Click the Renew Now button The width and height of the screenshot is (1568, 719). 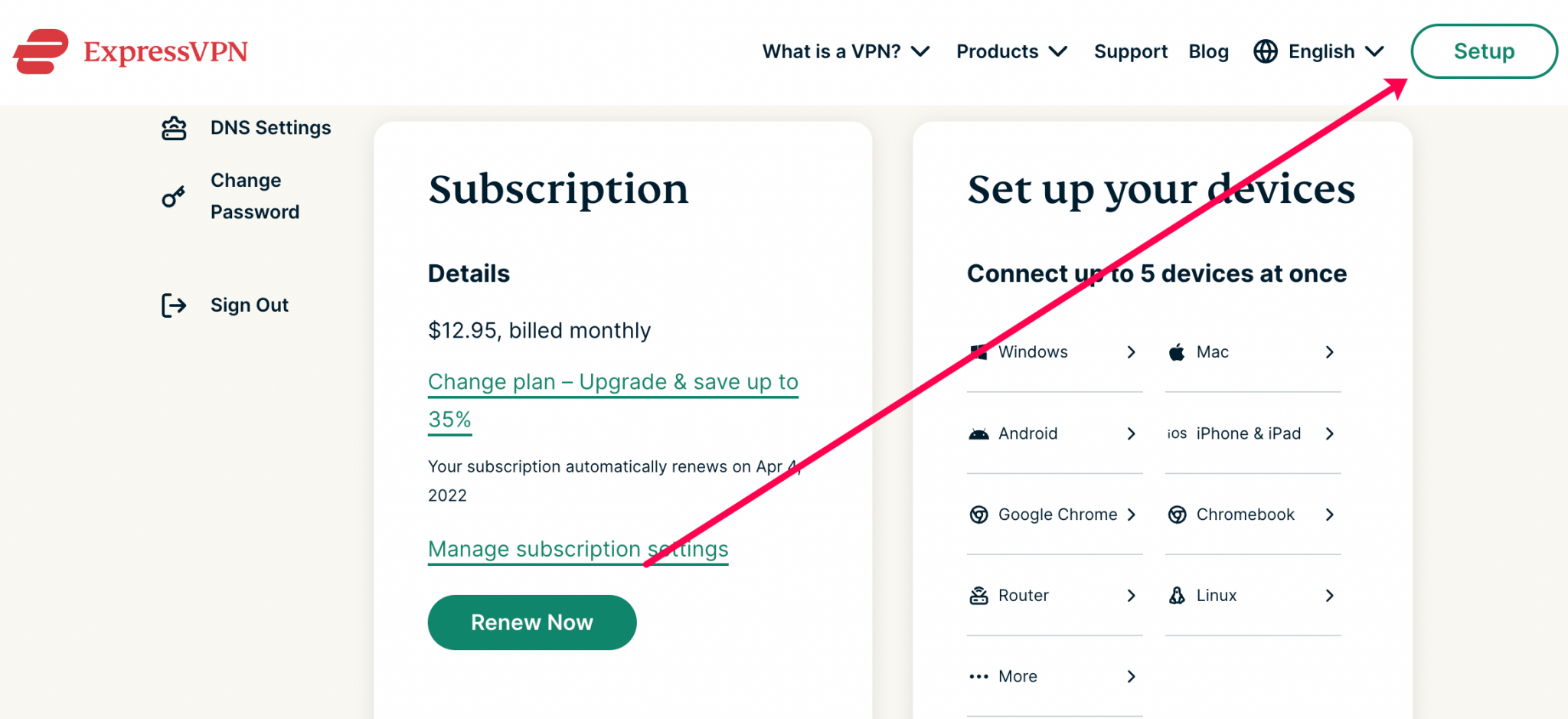531,622
